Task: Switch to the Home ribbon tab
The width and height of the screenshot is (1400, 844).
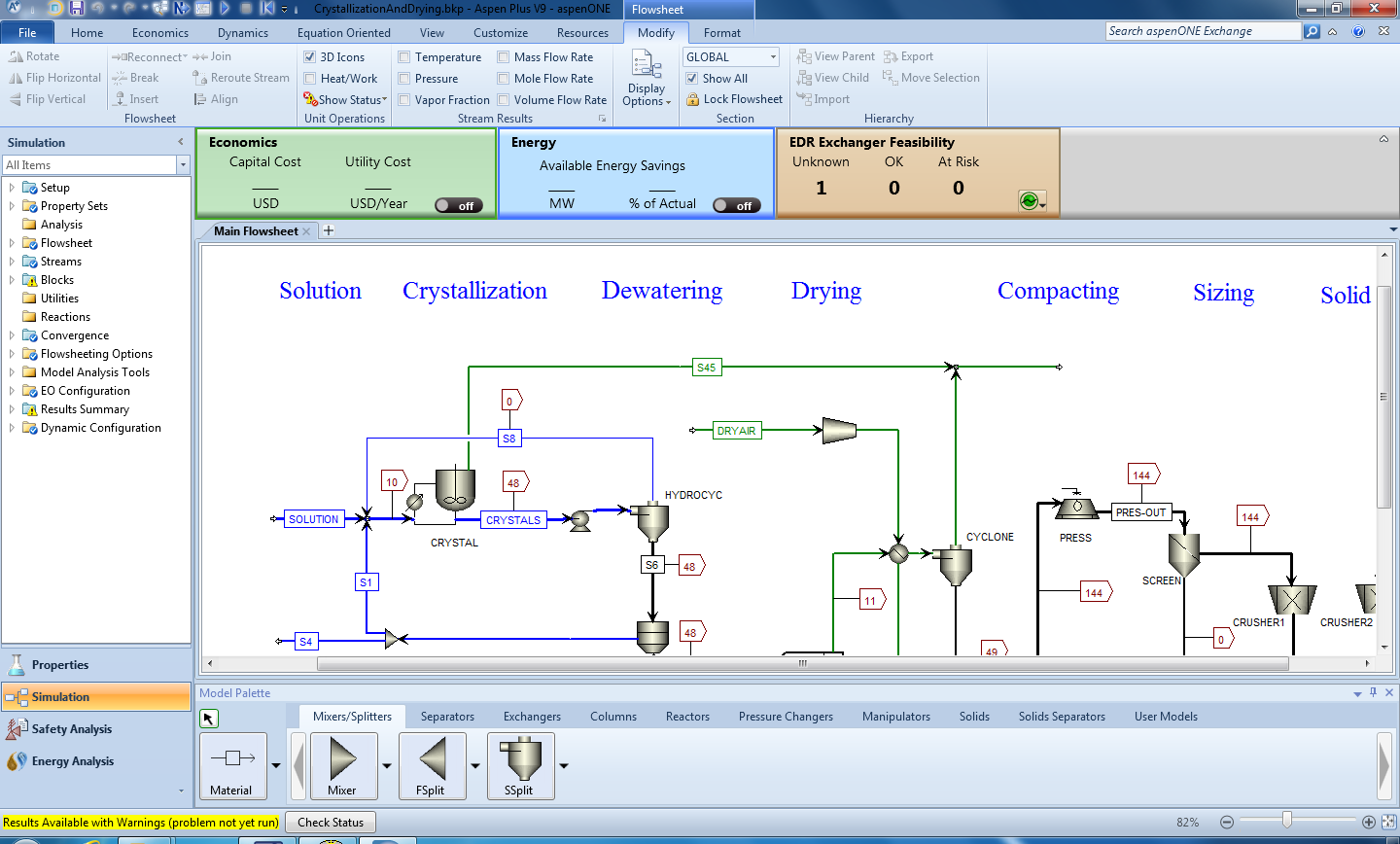Action: point(87,33)
